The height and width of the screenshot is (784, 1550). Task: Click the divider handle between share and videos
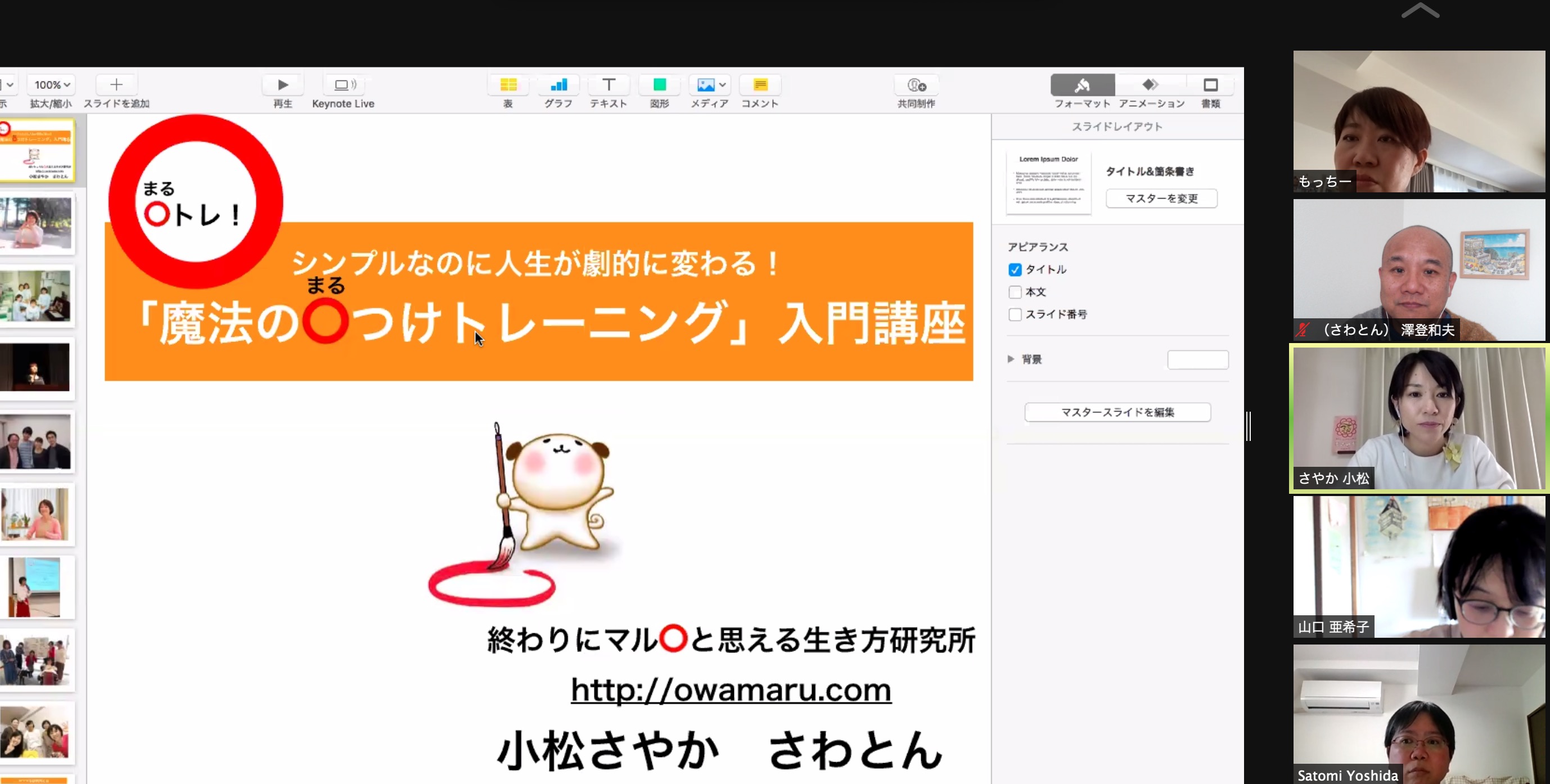[1249, 426]
